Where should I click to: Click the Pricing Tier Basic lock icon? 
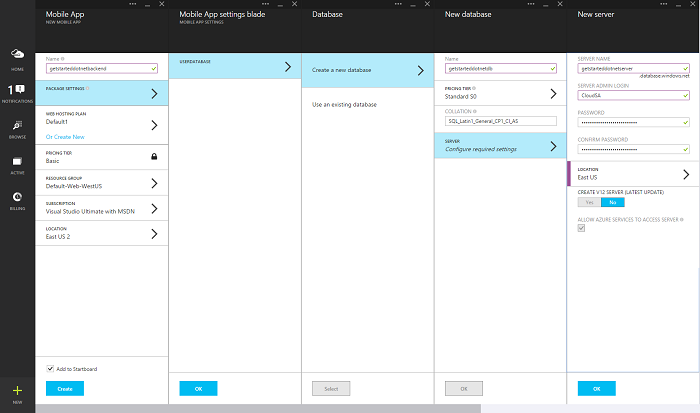[x=154, y=156]
